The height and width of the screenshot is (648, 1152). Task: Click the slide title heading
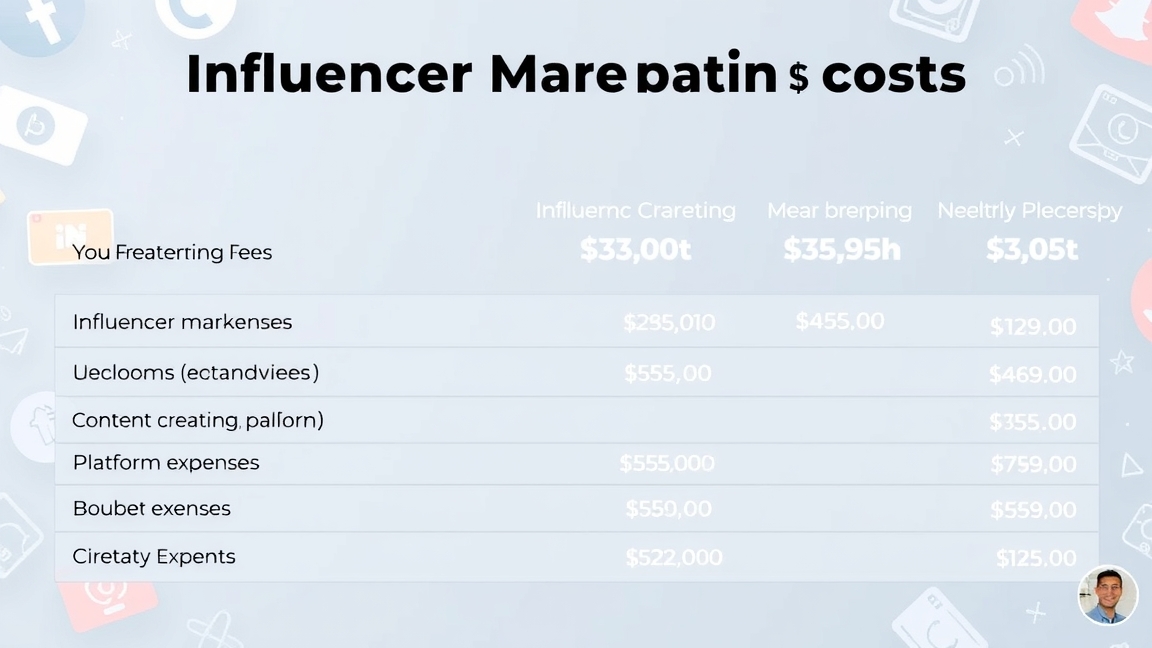coord(576,74)
